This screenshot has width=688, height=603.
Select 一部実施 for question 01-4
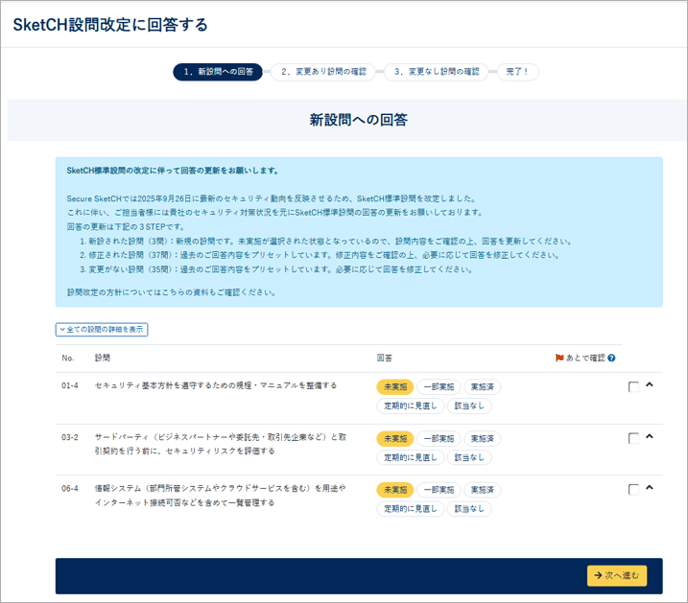pyautogui.click(x=439, y=387)
